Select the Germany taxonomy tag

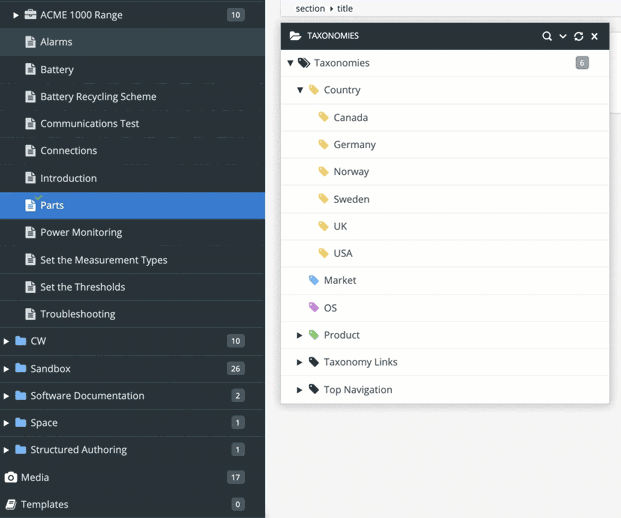click(x=354, y=144)
